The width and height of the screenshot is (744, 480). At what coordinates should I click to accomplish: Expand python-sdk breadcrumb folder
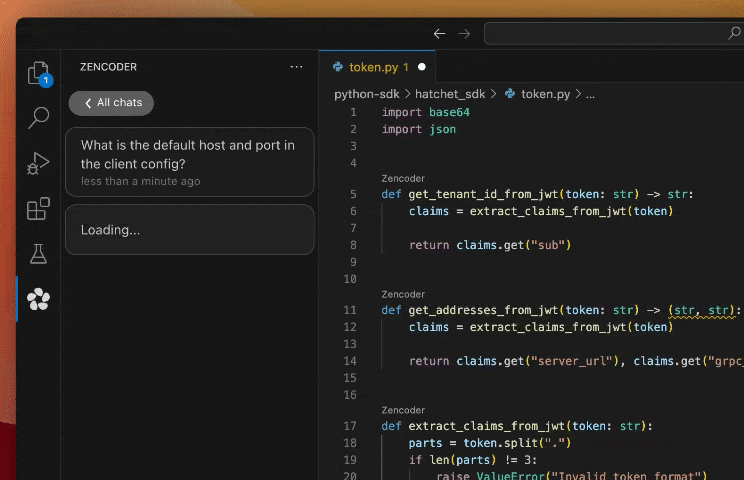[366, 94]
